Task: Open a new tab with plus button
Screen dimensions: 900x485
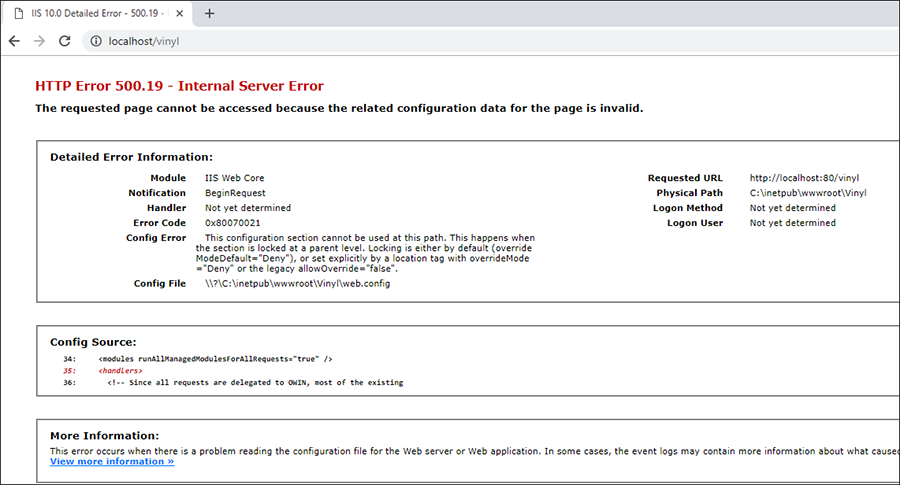Action: pyautogui.click(x=210, y=13)
